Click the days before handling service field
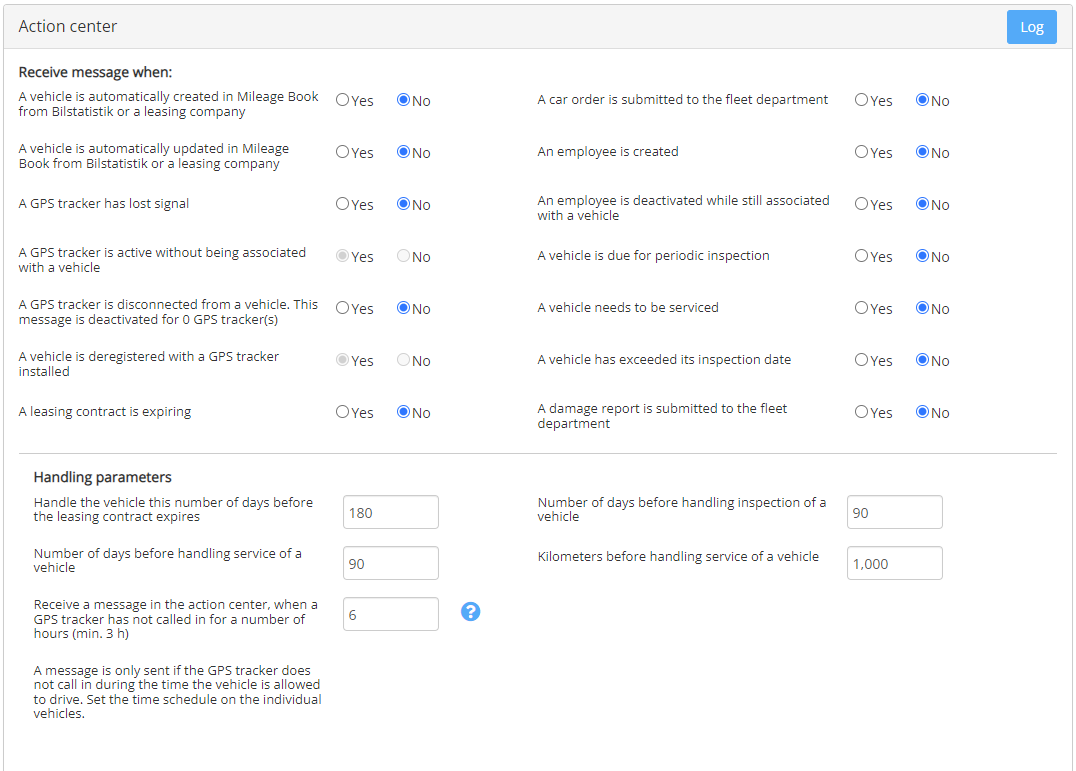The height and width of the screenshot is (771, 1076). click(390, 563)
